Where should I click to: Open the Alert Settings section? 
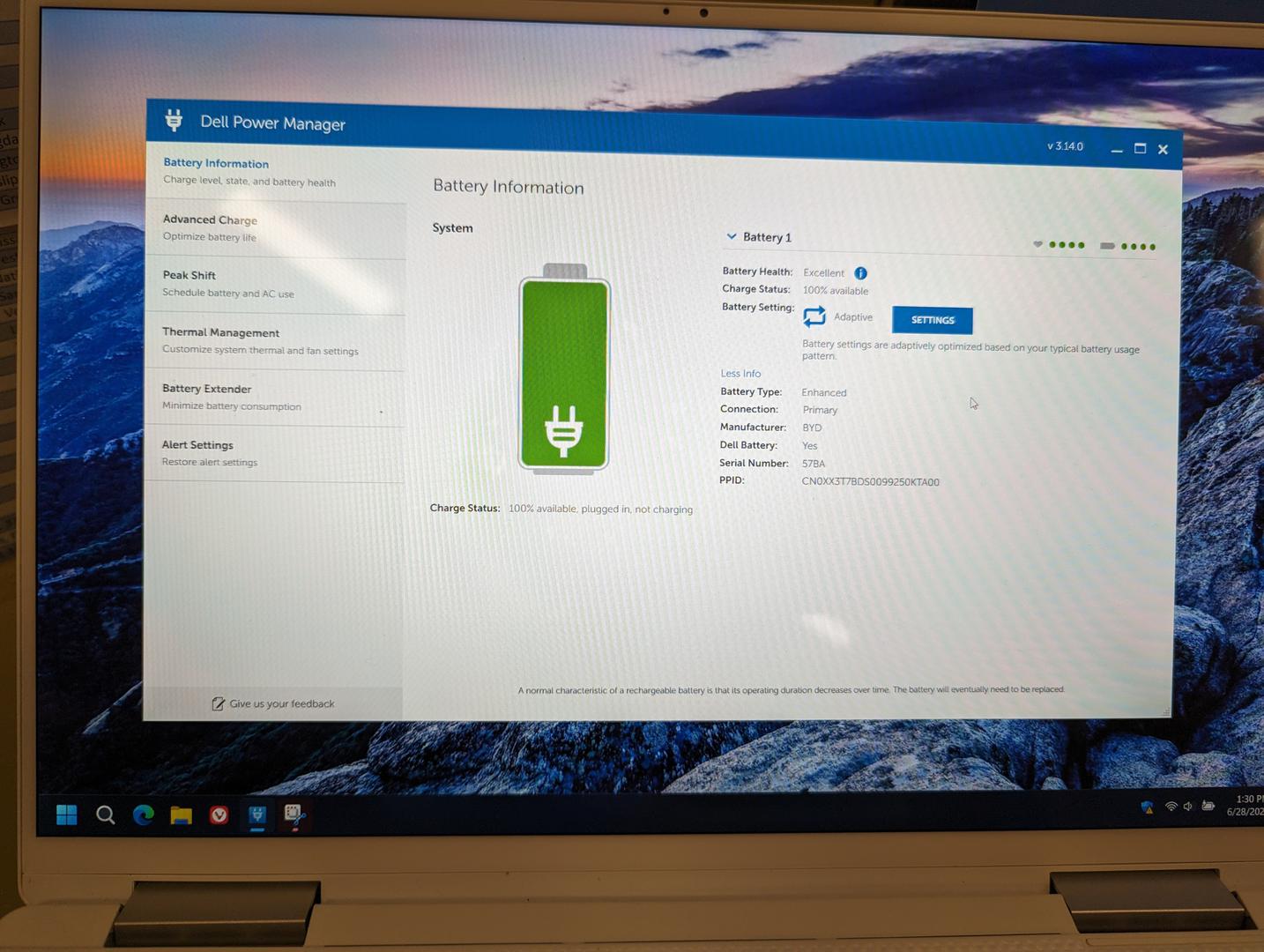[x=274, y=453]
